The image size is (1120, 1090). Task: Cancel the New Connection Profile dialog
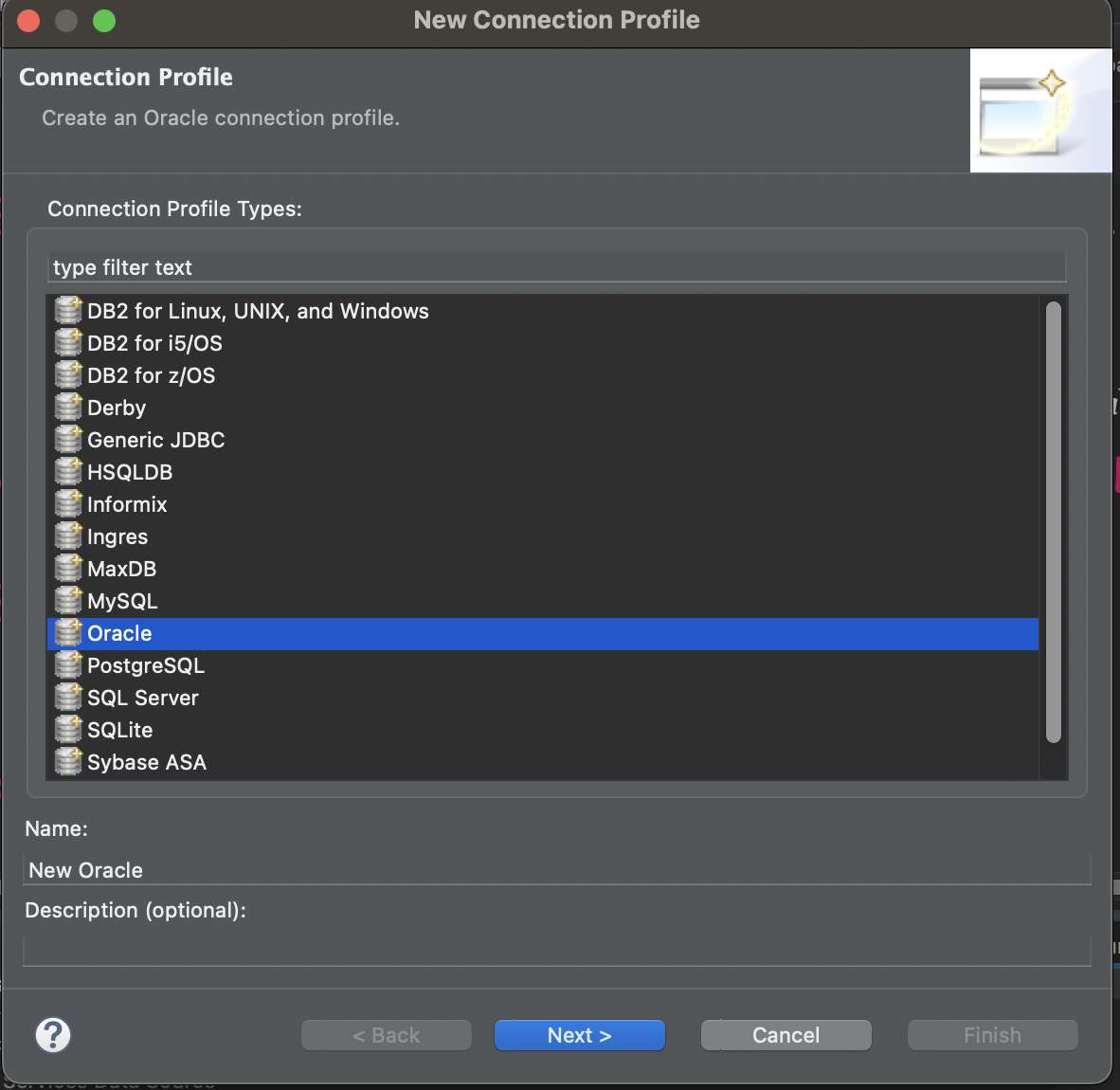(x=786, y=1035)
